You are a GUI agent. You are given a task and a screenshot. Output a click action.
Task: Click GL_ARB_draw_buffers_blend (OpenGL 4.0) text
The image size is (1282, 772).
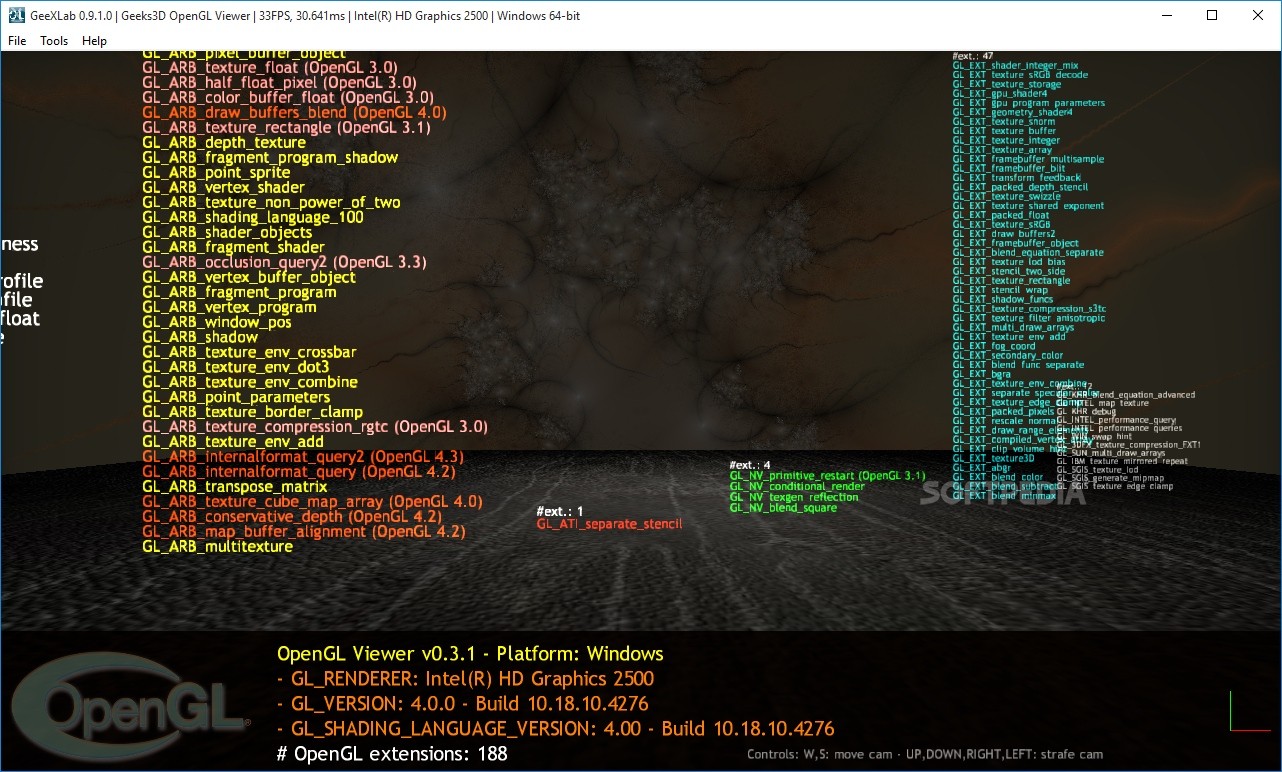pyautogui.click(x=294, y=112)
